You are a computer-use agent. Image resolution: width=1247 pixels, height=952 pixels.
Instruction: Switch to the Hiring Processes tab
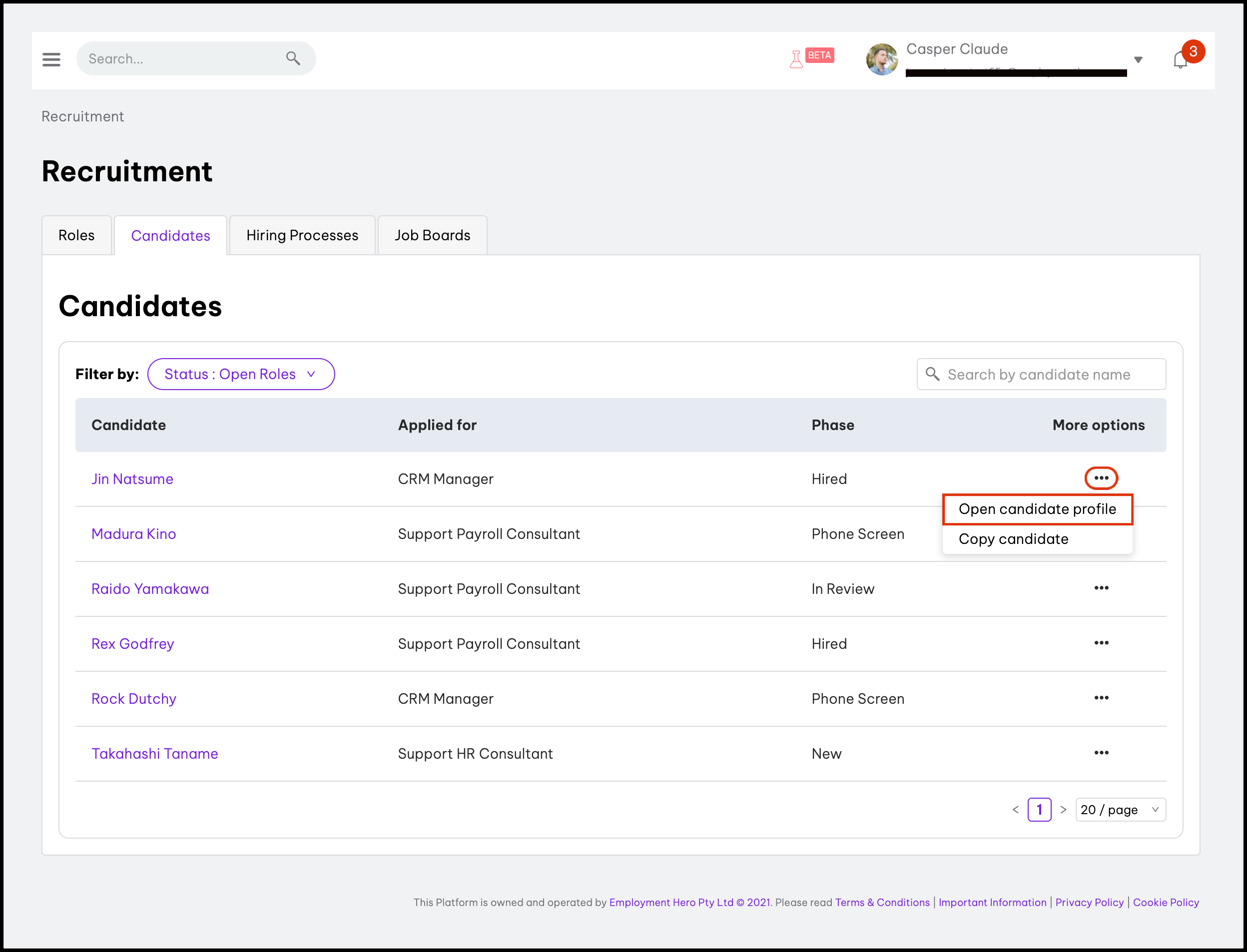pyautogui.click(x=302, y=235)
